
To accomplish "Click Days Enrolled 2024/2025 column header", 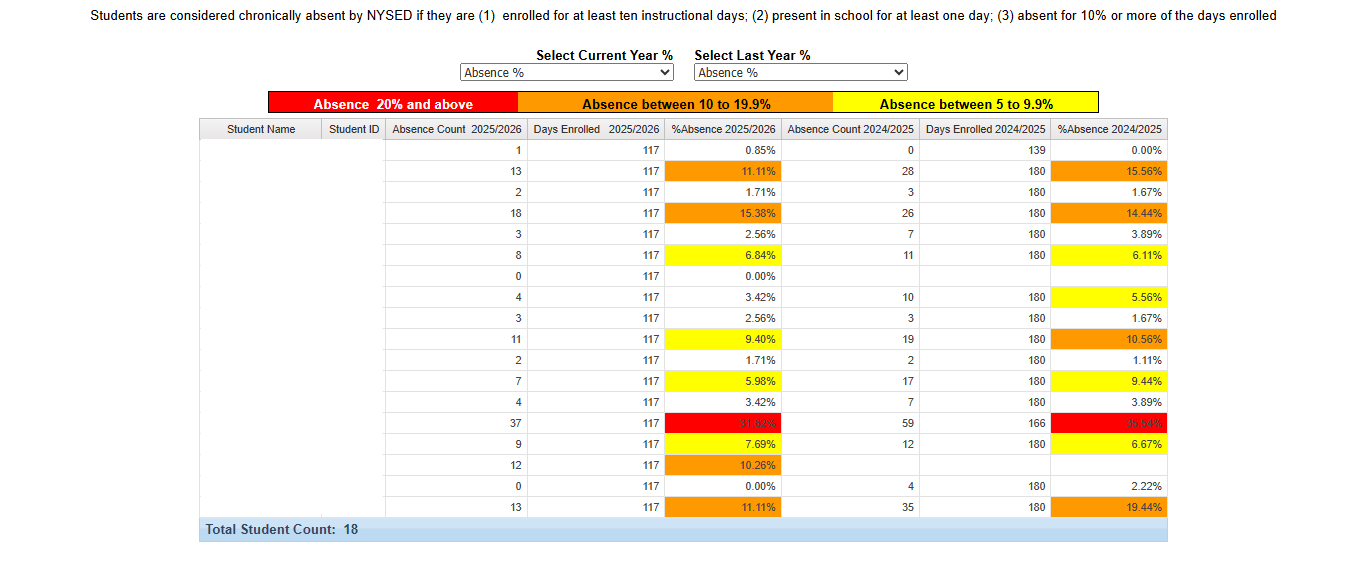I will click(985, 129).
